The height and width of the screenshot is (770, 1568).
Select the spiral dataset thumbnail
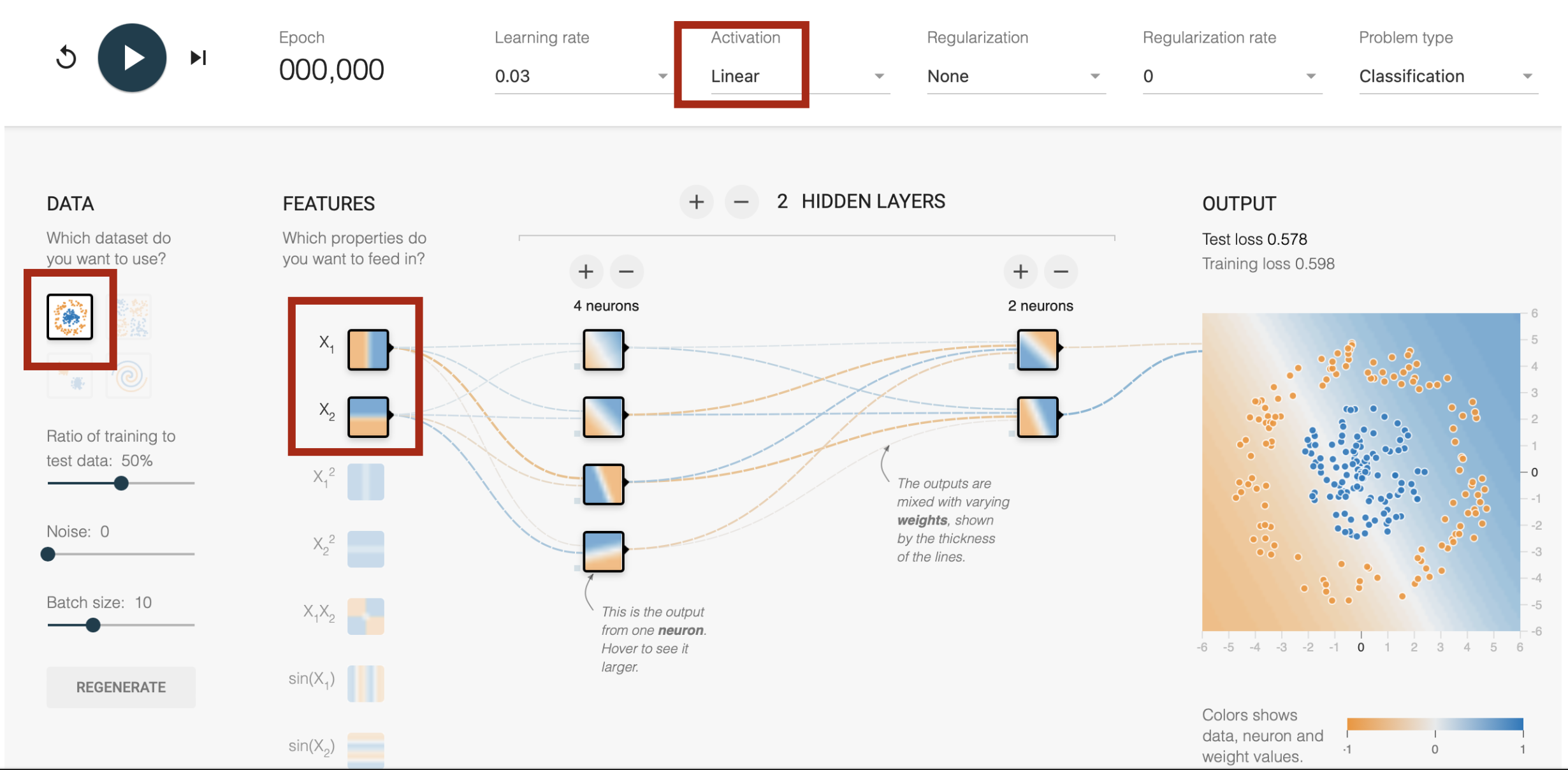pyautogui.click(x=129, y=376)
